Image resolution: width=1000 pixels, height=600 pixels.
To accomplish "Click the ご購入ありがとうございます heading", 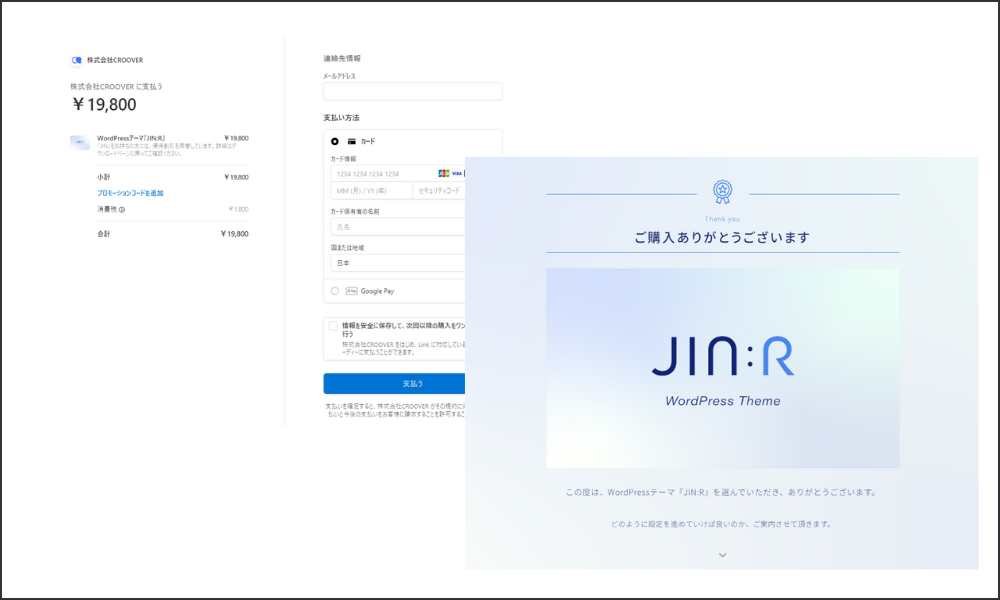I will pos(723,237).
